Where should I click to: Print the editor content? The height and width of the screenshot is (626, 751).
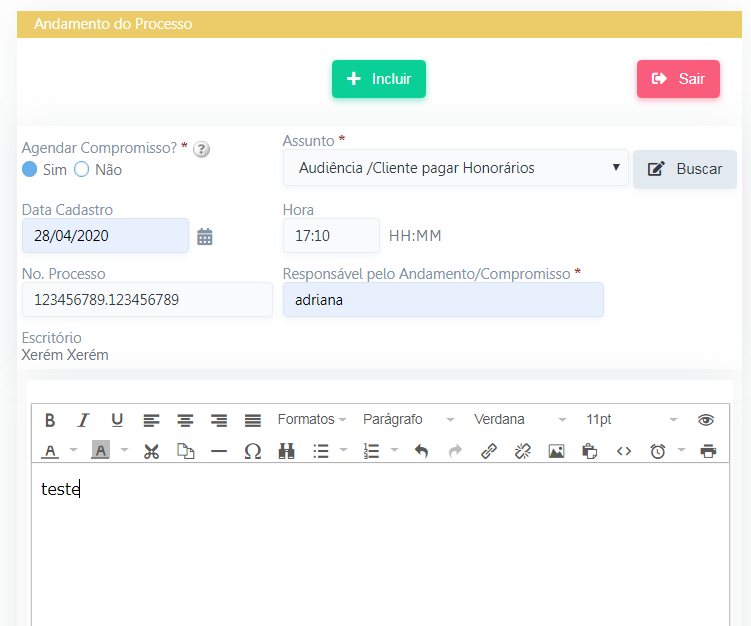[708, 451]
